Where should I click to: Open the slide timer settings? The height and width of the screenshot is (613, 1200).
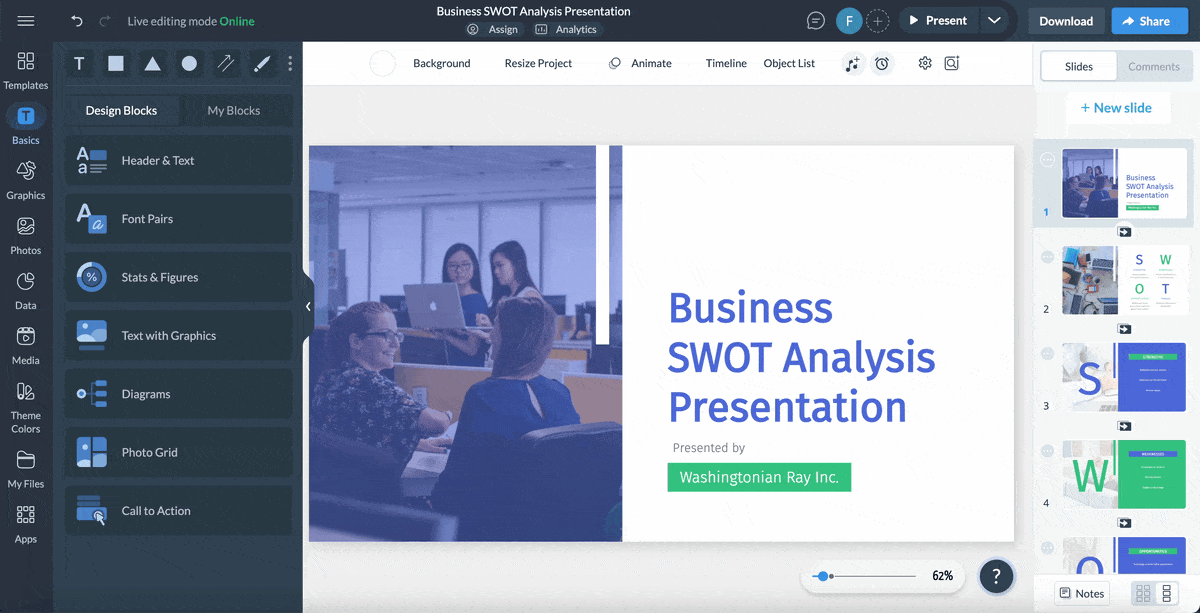point(882,63)
